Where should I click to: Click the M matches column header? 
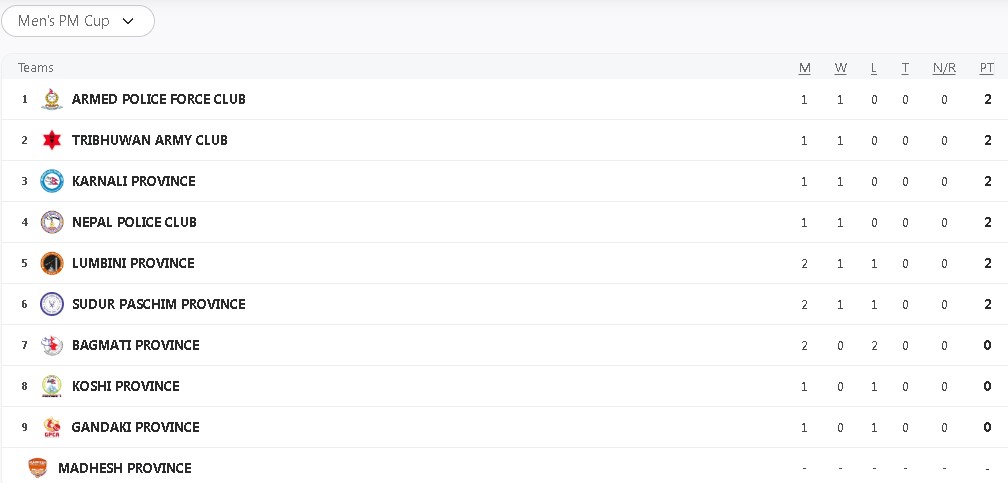804,68
